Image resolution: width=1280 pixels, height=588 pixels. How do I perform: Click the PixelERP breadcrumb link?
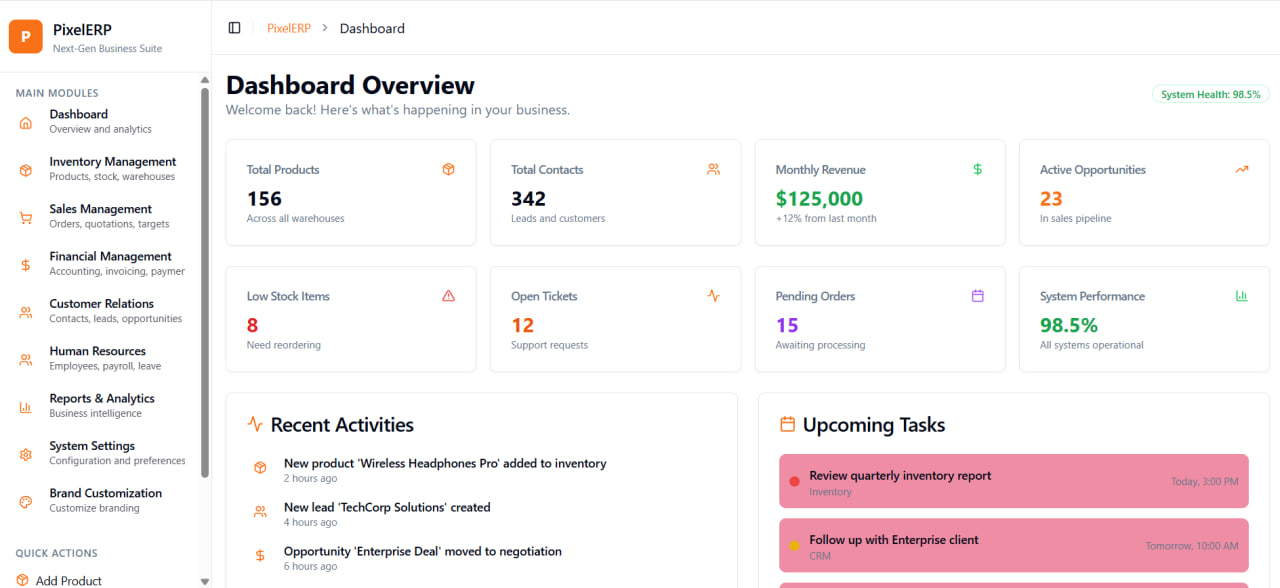[289, 28]
